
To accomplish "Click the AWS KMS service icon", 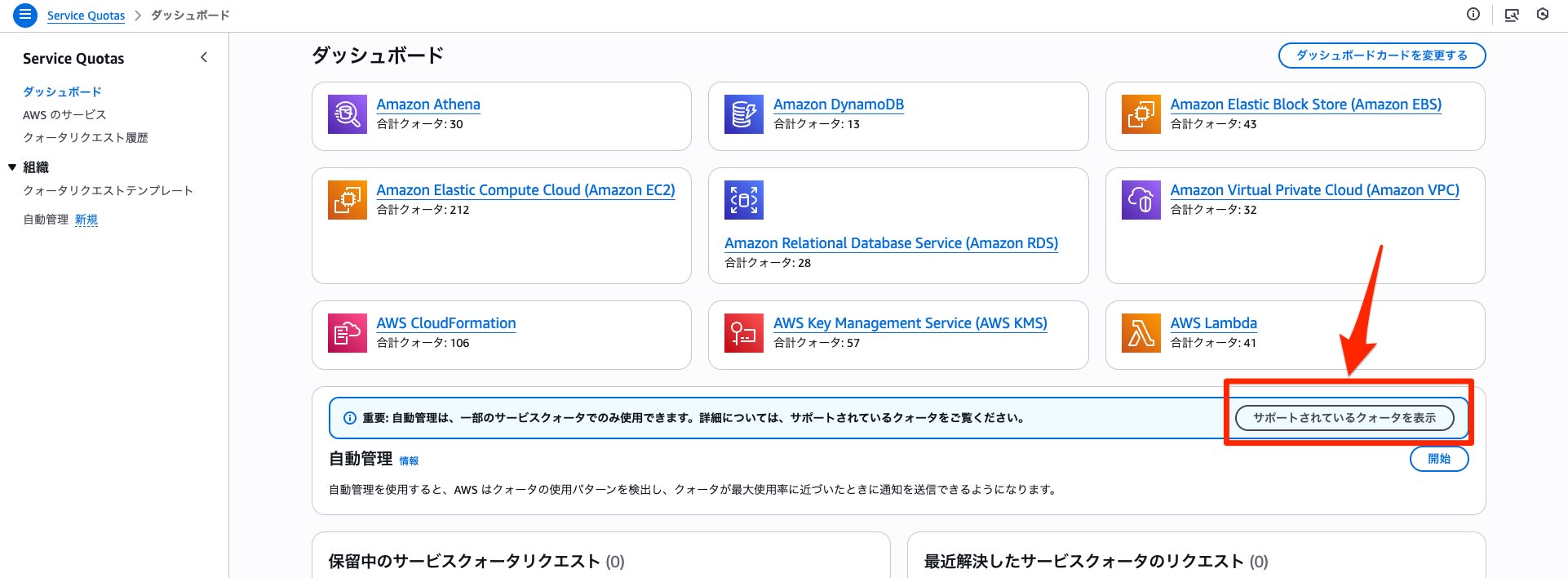I will pyautogui.click(x=744, y=333).
